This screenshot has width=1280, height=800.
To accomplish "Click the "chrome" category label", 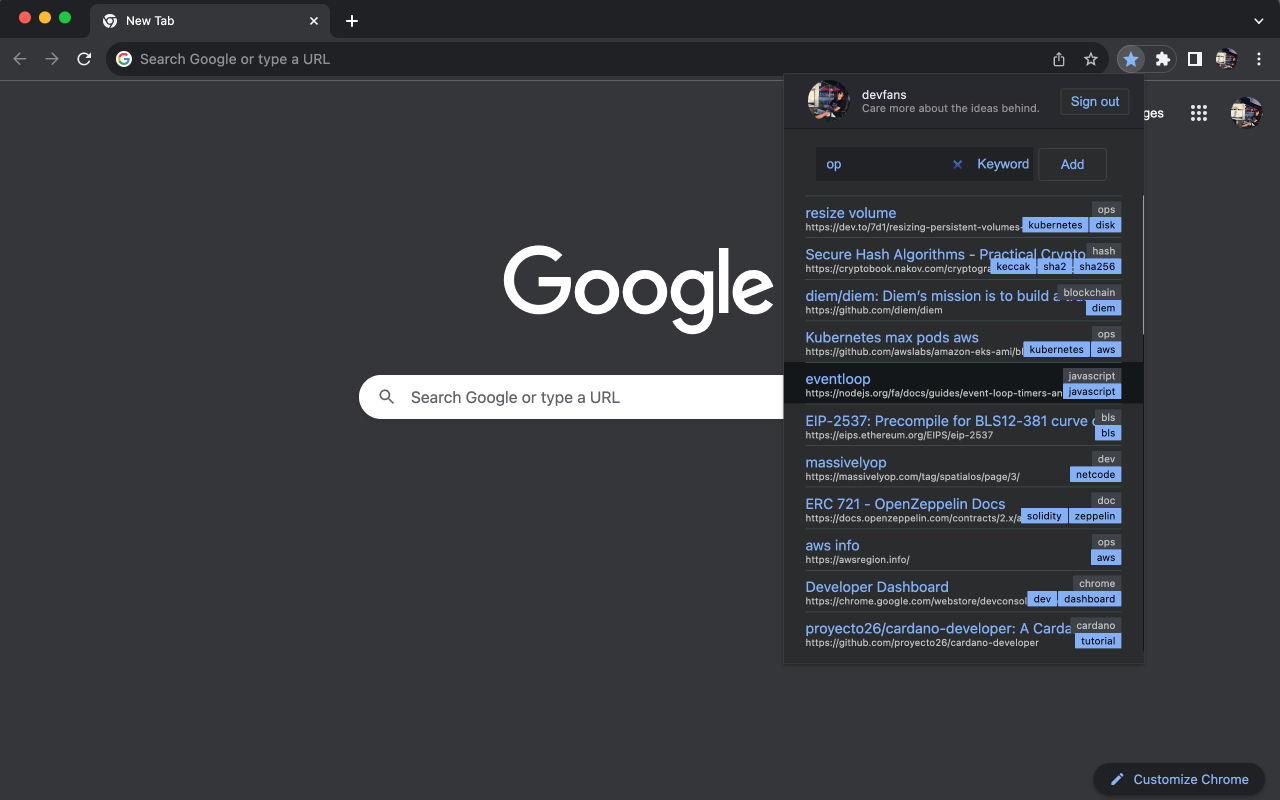I will (x=1097, y=583).
